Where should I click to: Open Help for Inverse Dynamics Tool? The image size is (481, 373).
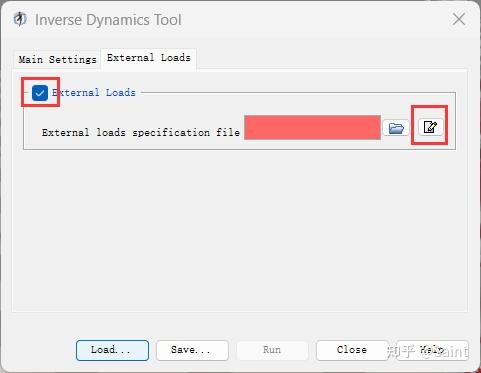pos(432,350)
